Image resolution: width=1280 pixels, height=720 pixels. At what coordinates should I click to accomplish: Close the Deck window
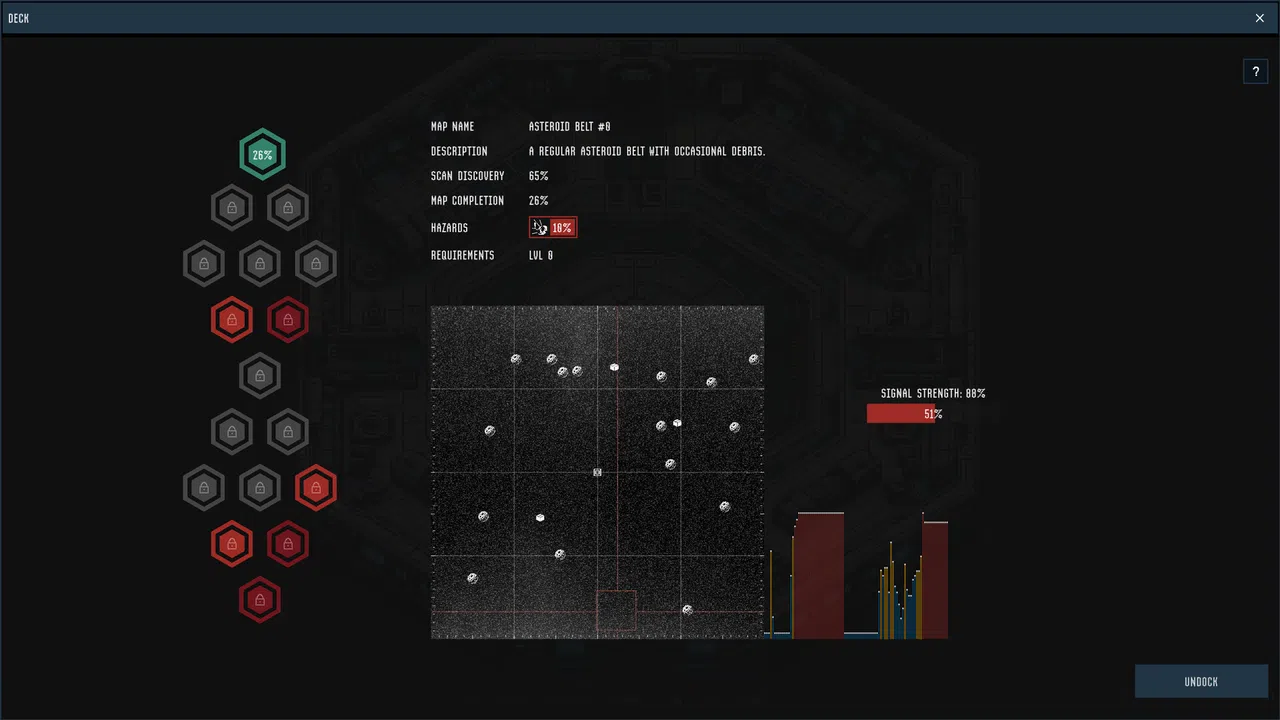click(1260, 18)
